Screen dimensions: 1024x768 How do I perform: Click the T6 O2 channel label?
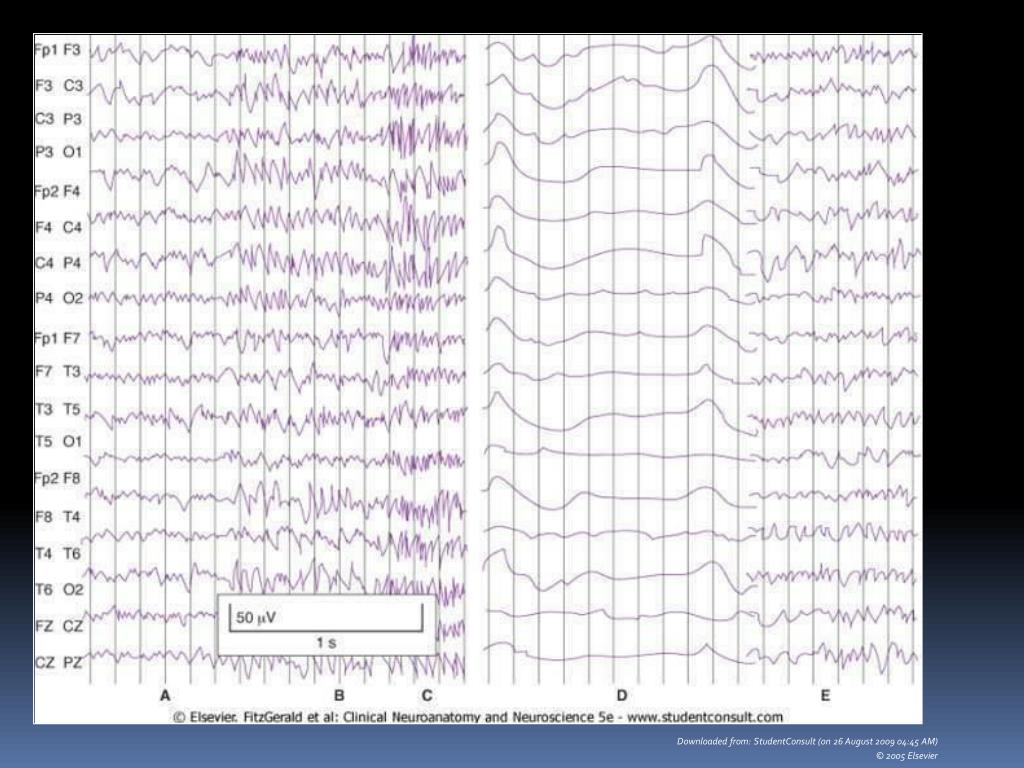click(x=59, y=590)
